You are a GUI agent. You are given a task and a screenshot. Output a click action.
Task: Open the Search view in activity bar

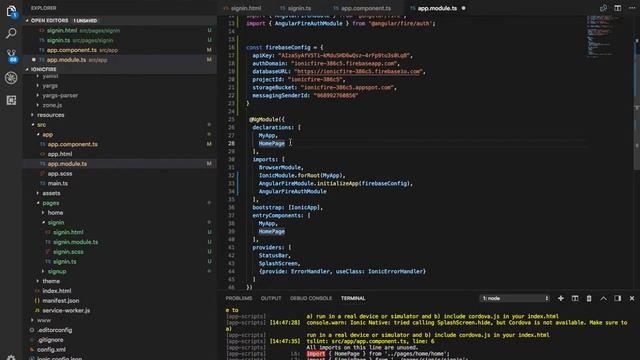coord(11,33)
